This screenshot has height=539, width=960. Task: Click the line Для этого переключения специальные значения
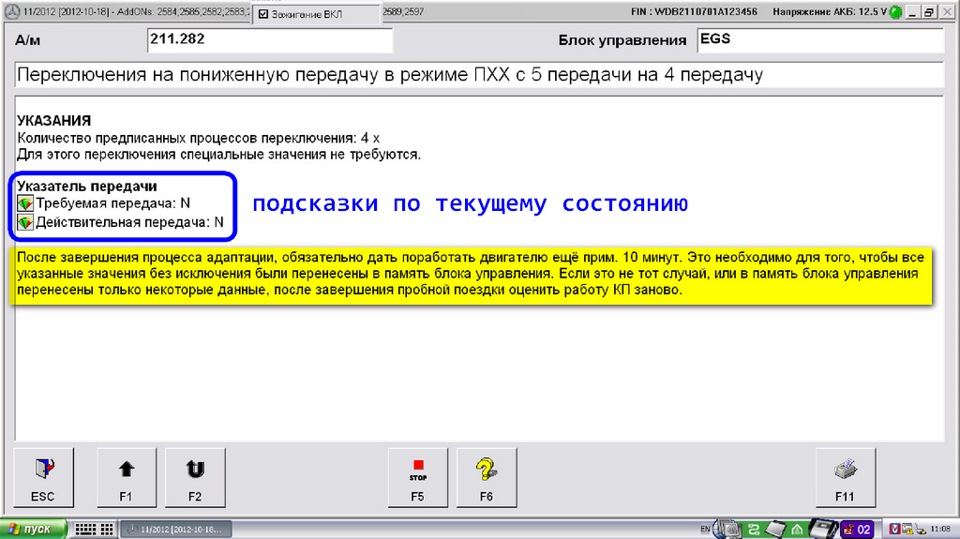pyautogui.click(x=219, y=154)
